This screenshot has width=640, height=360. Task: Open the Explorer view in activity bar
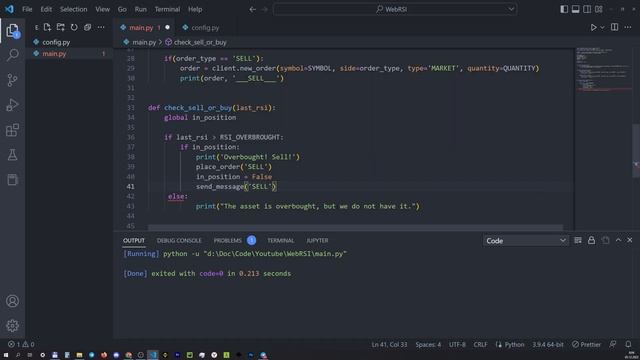(13, 30)
